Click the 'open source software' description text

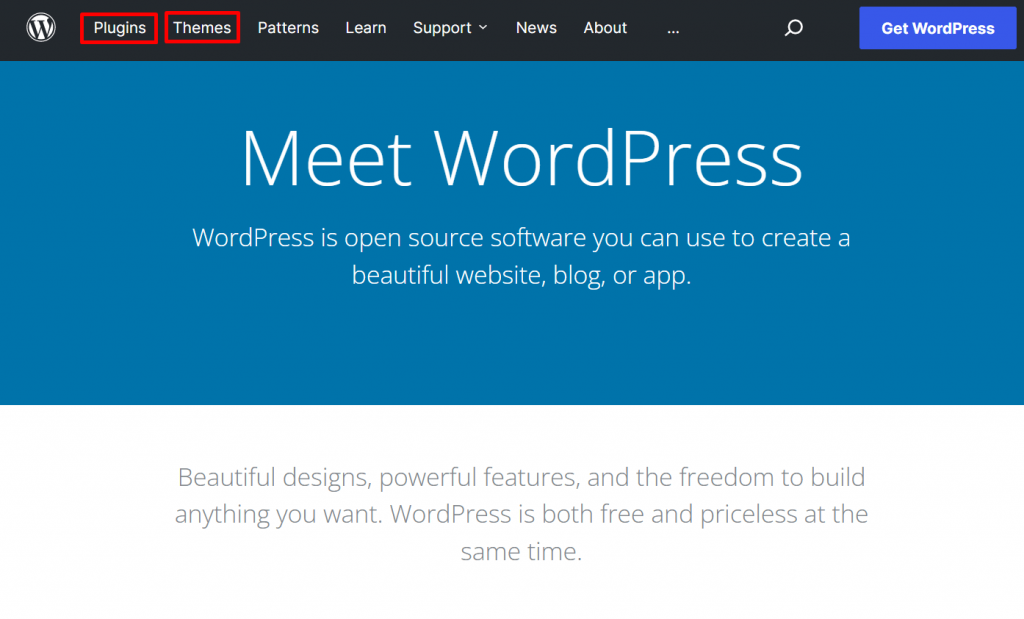pos(521,256)
